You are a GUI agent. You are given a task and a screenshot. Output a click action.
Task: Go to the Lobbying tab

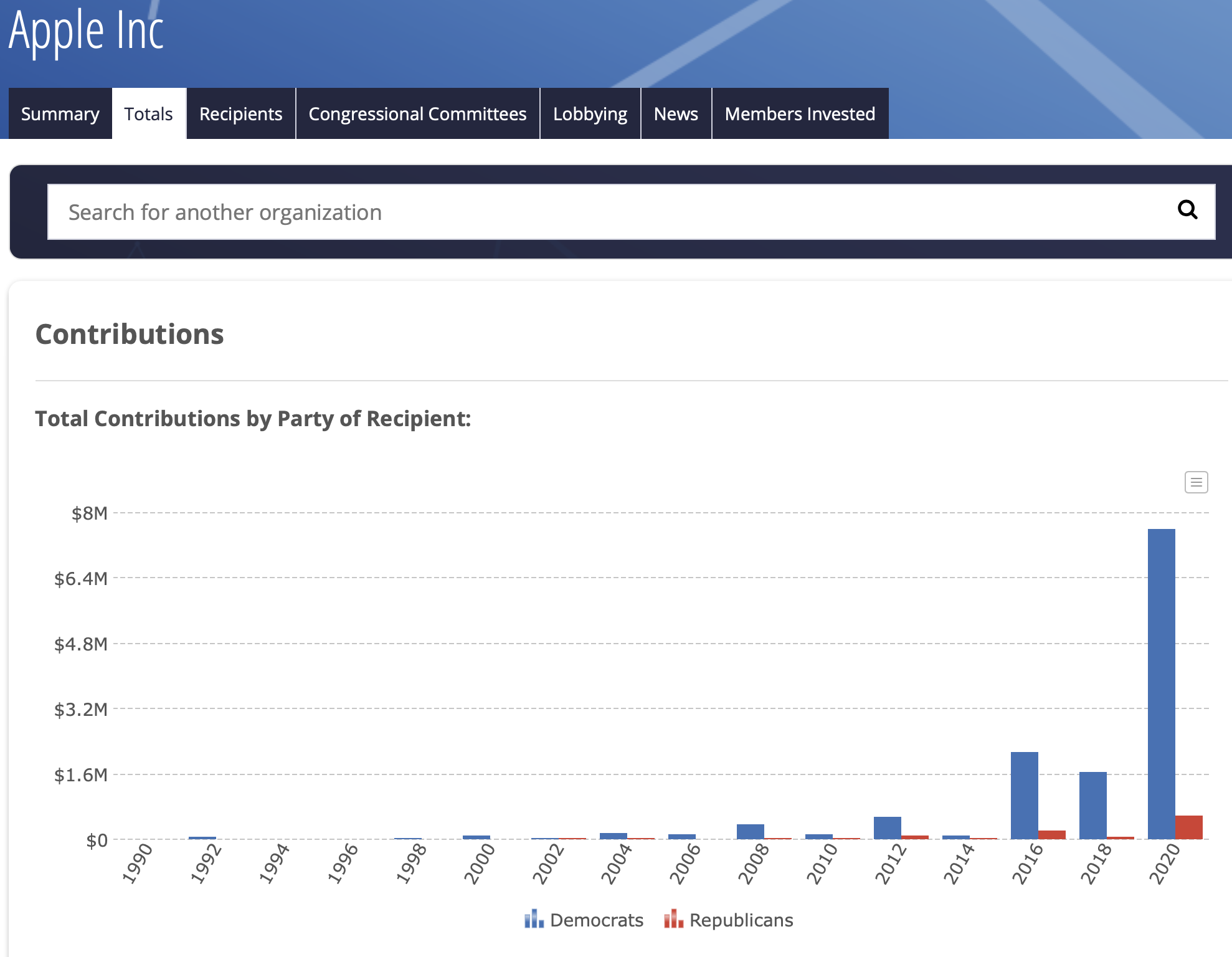click(590, 114)
